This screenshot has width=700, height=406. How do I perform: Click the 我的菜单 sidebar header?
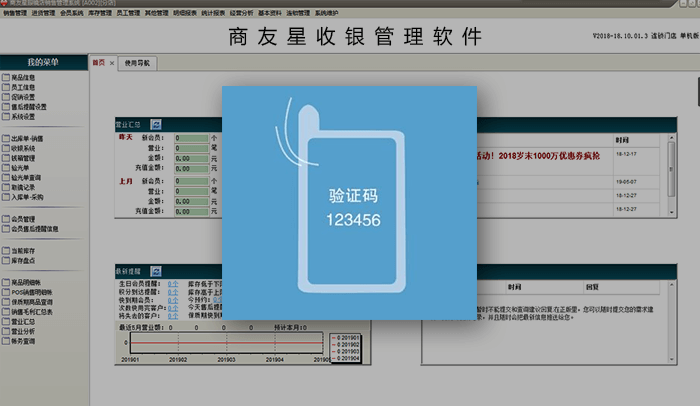(x=44, y=62)
